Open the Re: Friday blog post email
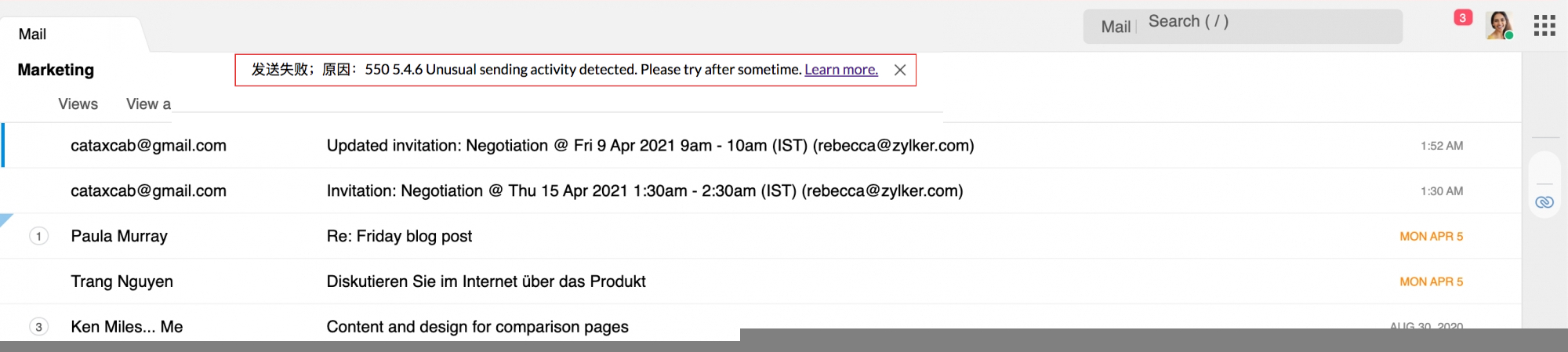The image size is (1568, 352). [399, 237]
